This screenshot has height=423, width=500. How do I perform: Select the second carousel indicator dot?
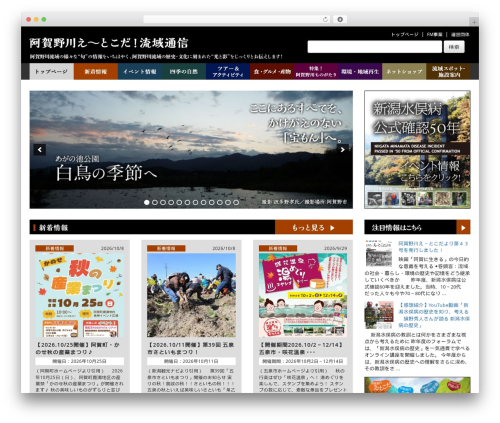(x=155, y=202)
